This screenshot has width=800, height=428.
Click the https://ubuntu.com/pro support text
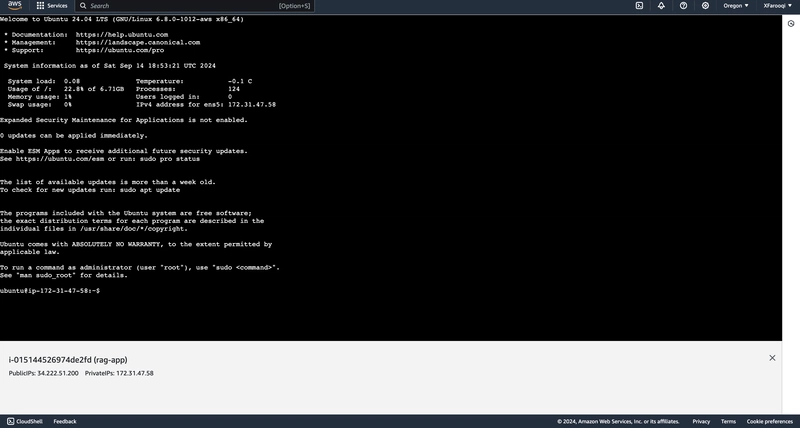120,50
